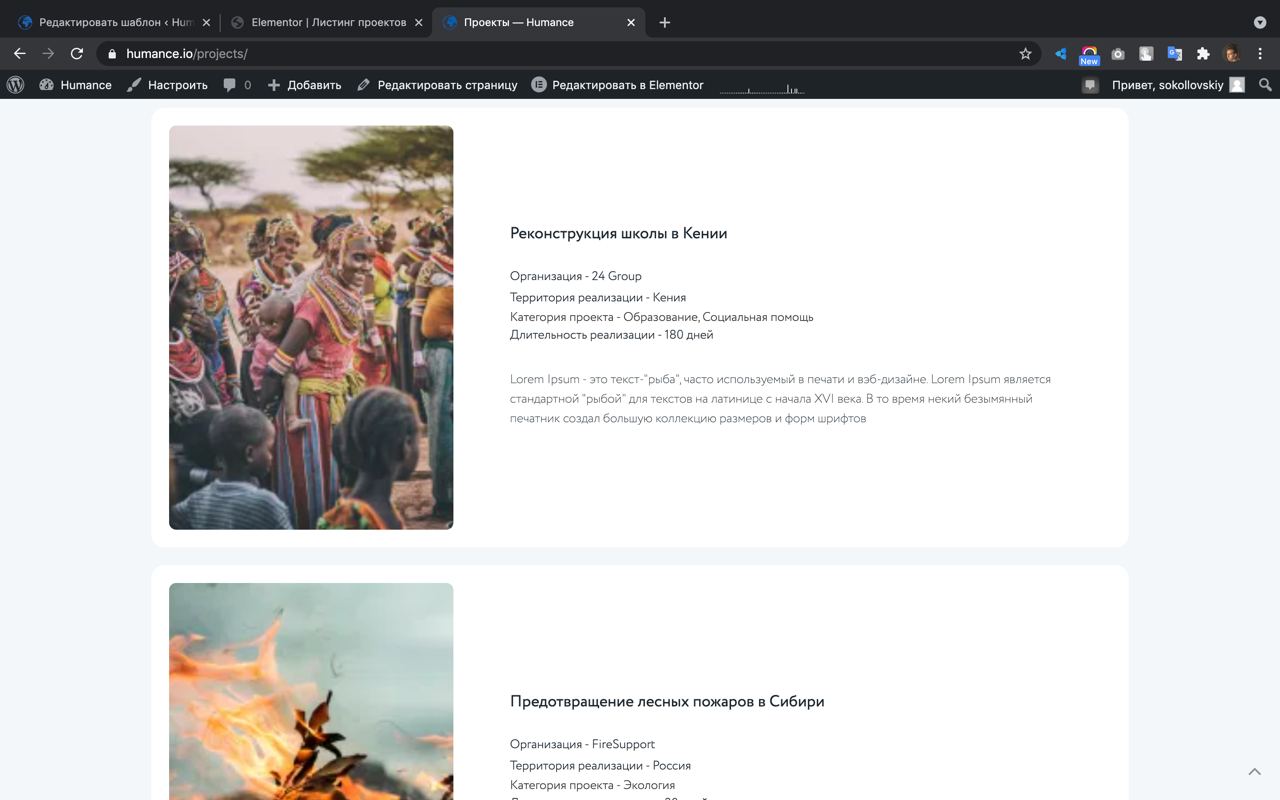This screenshot has height=800, width=1280.
Task: Go back to the previous page
Action: tap(19, 54)
